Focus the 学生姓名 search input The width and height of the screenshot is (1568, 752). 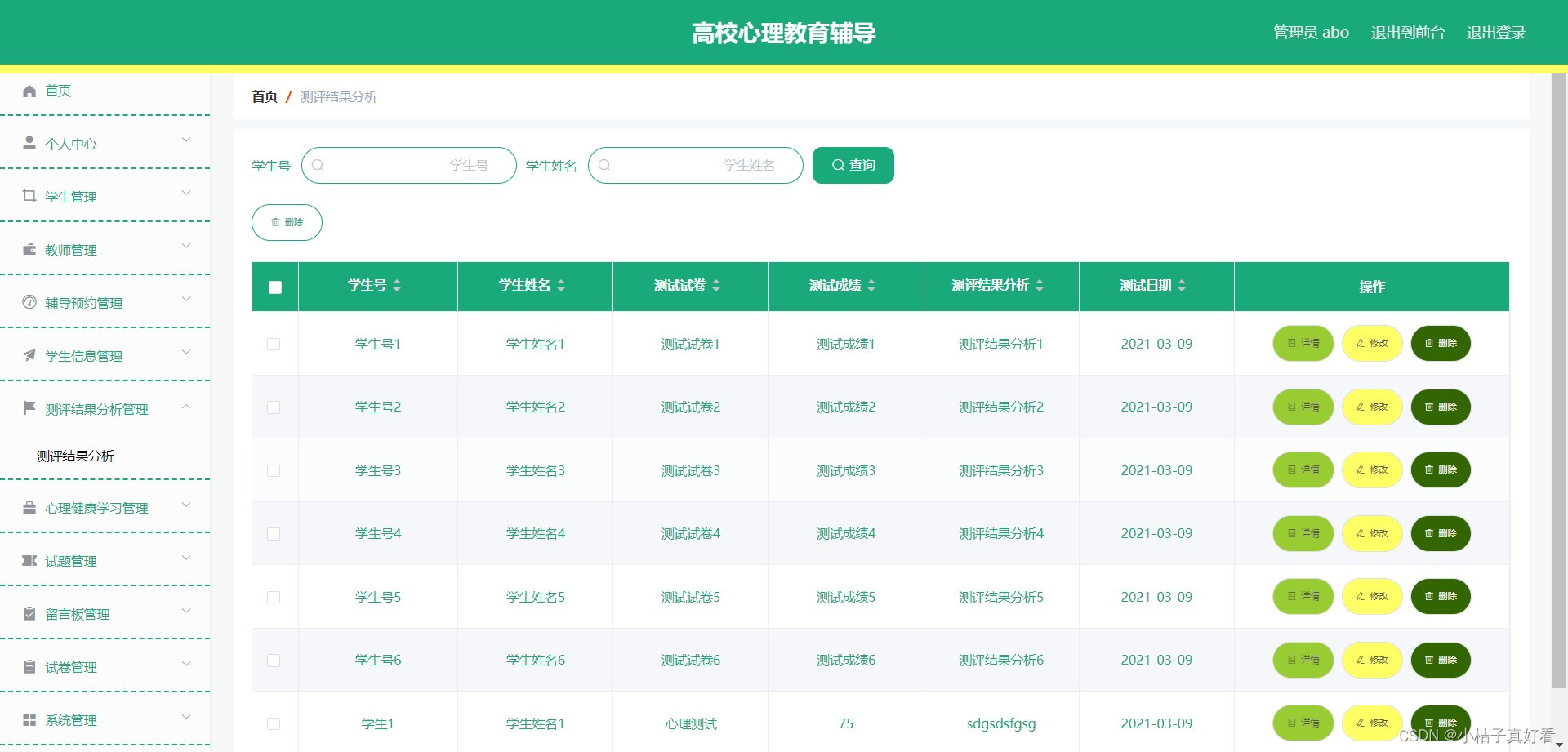[696, 165]
